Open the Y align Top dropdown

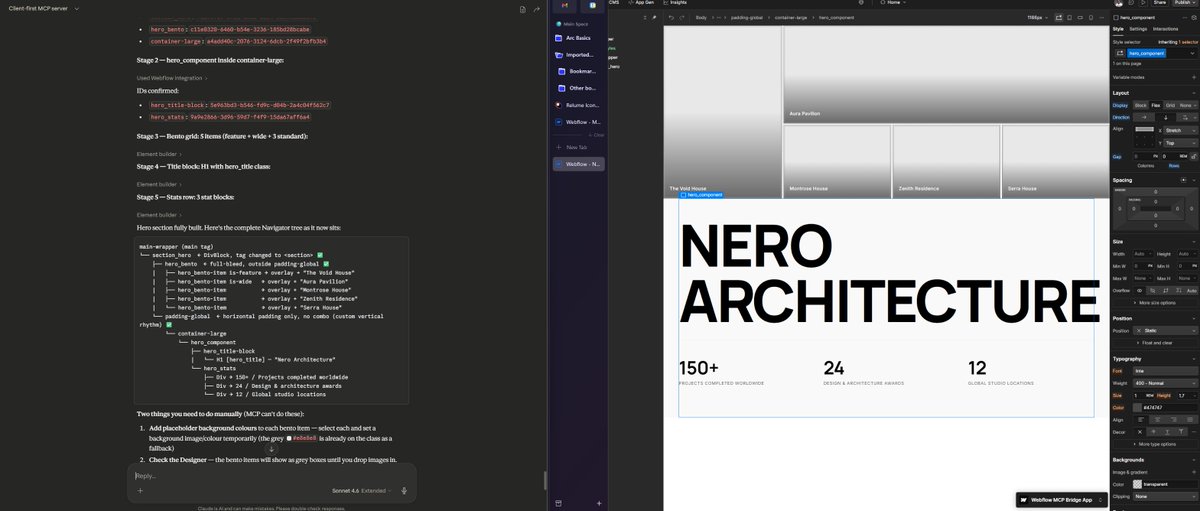point(1180,143)
